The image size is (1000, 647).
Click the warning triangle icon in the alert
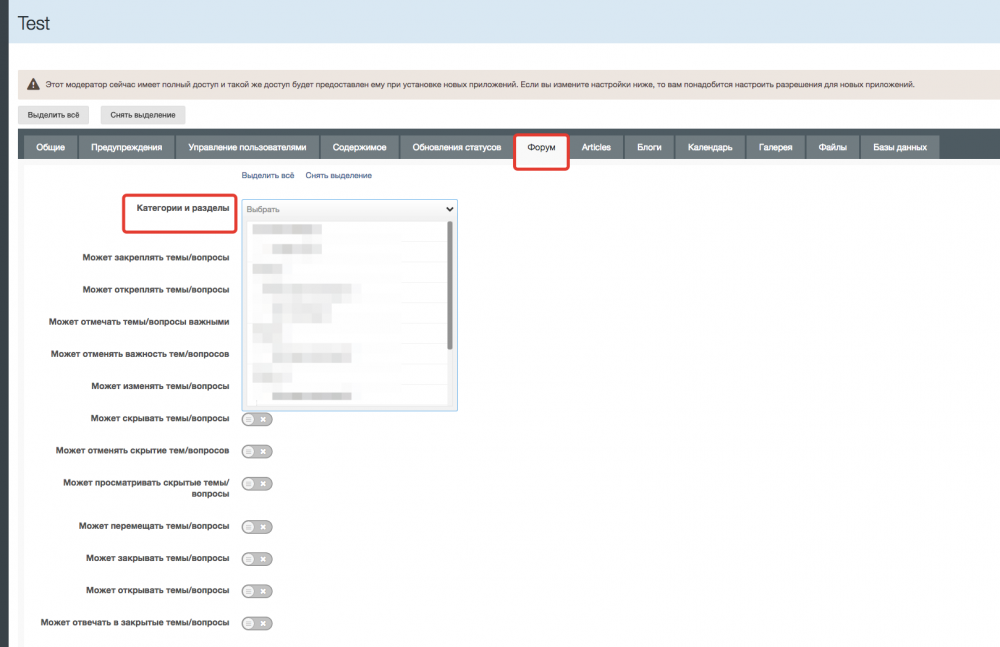tap(34, 85)
